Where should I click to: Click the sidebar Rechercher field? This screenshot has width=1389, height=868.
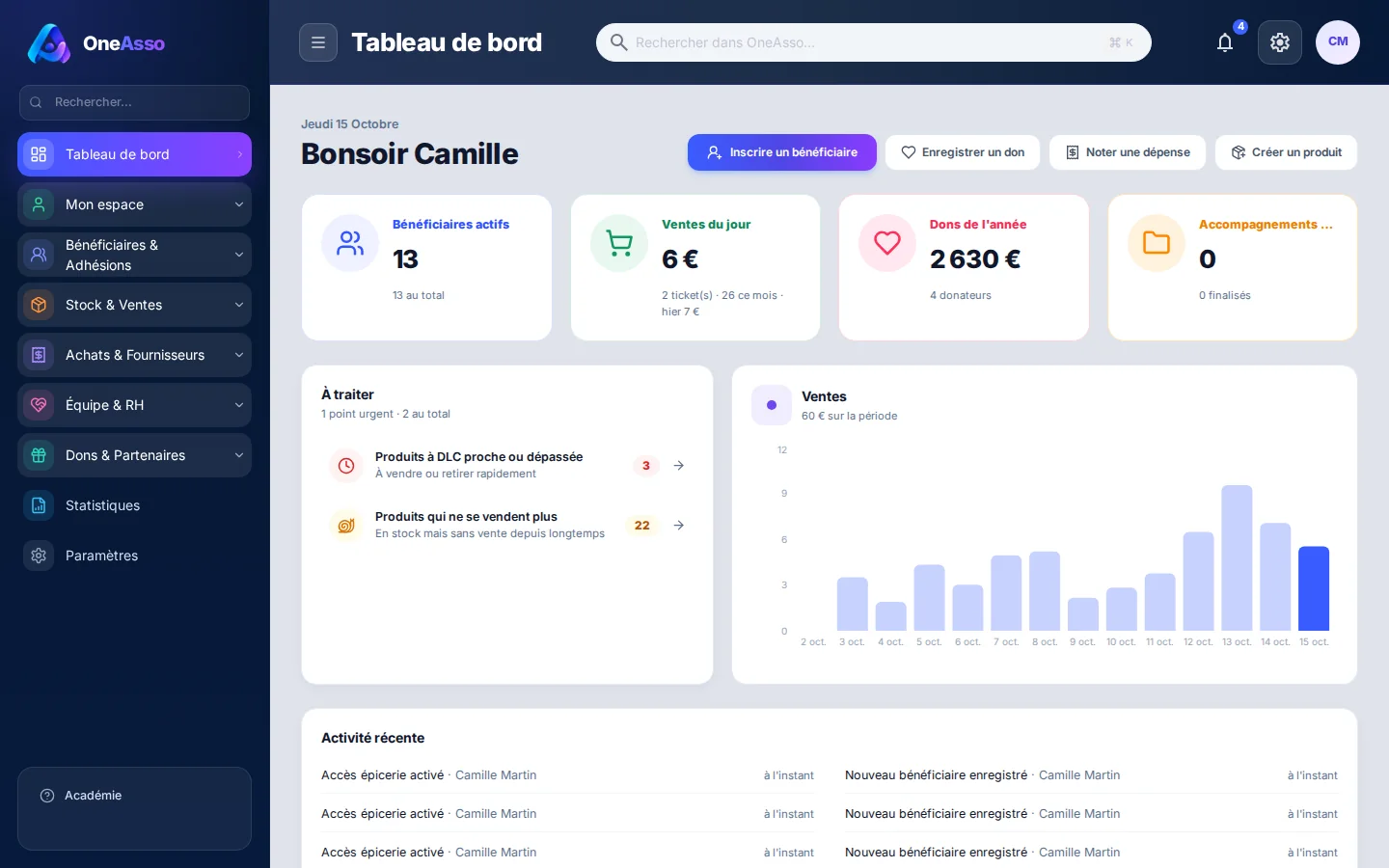134,102
